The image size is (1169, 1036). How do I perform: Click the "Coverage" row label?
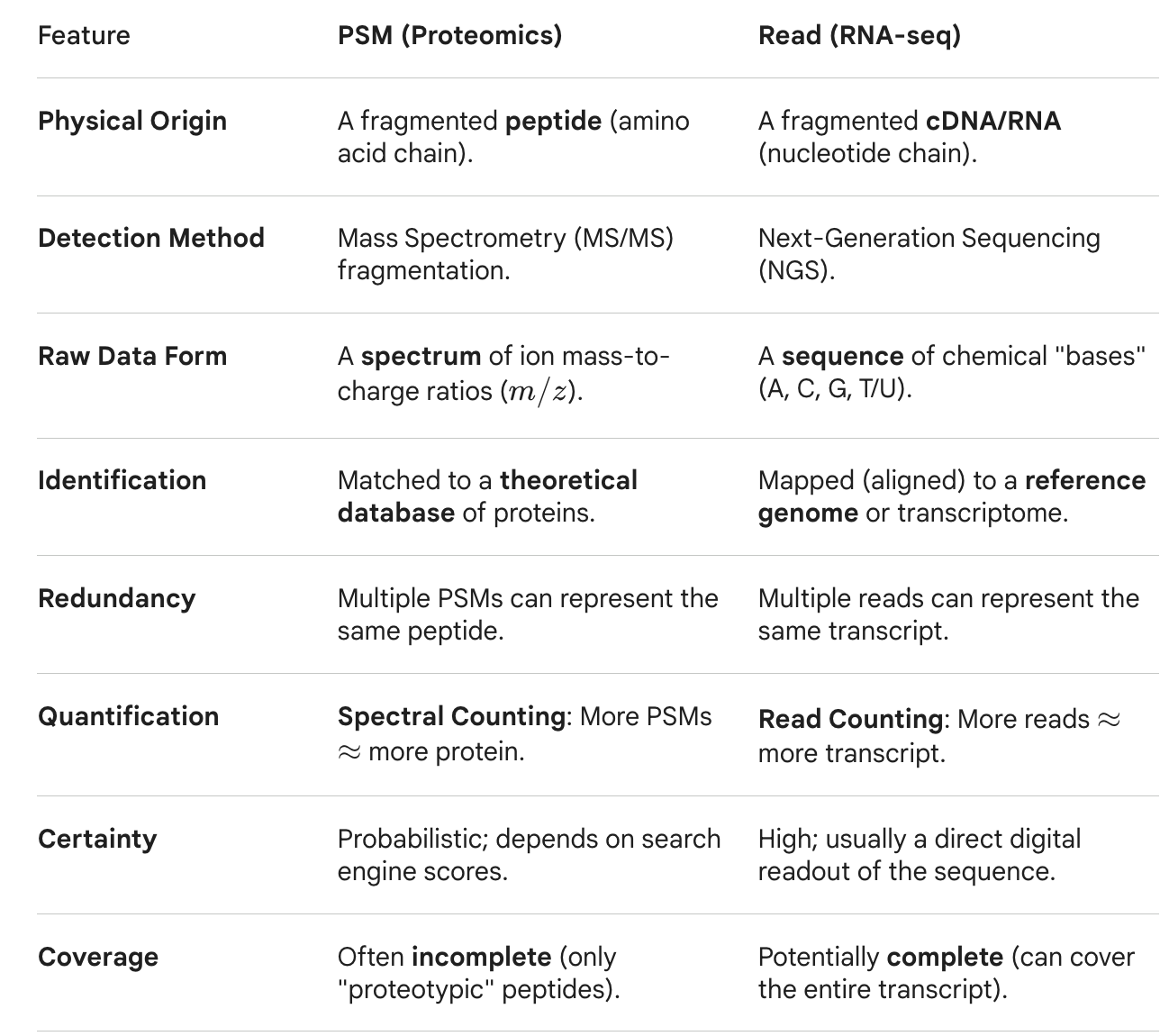[x=98, y=957]
